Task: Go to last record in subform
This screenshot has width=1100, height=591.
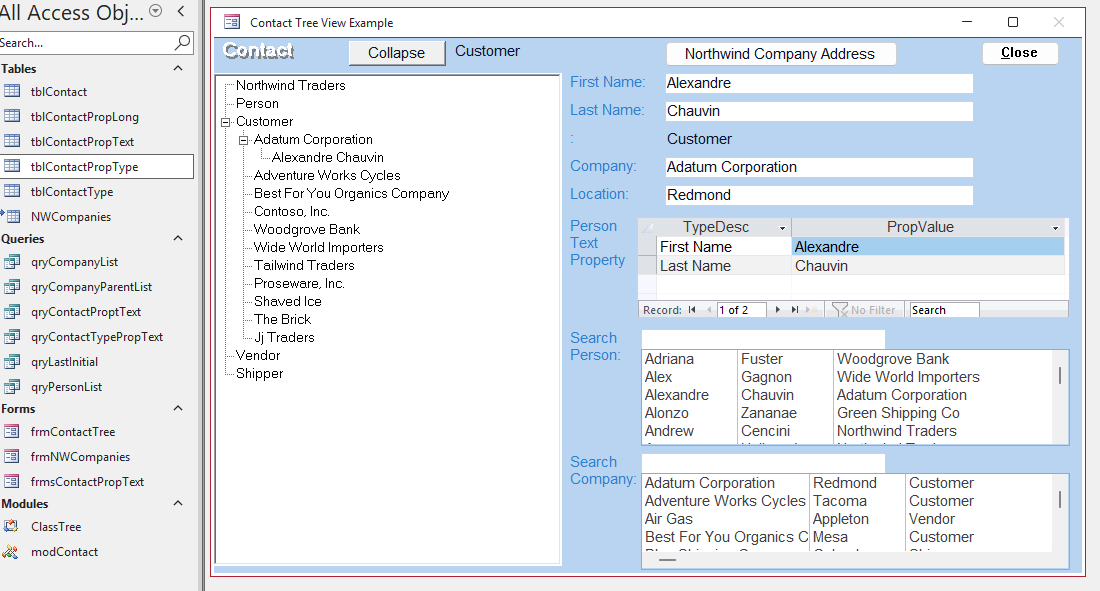Action: click(x=795, y=310)
